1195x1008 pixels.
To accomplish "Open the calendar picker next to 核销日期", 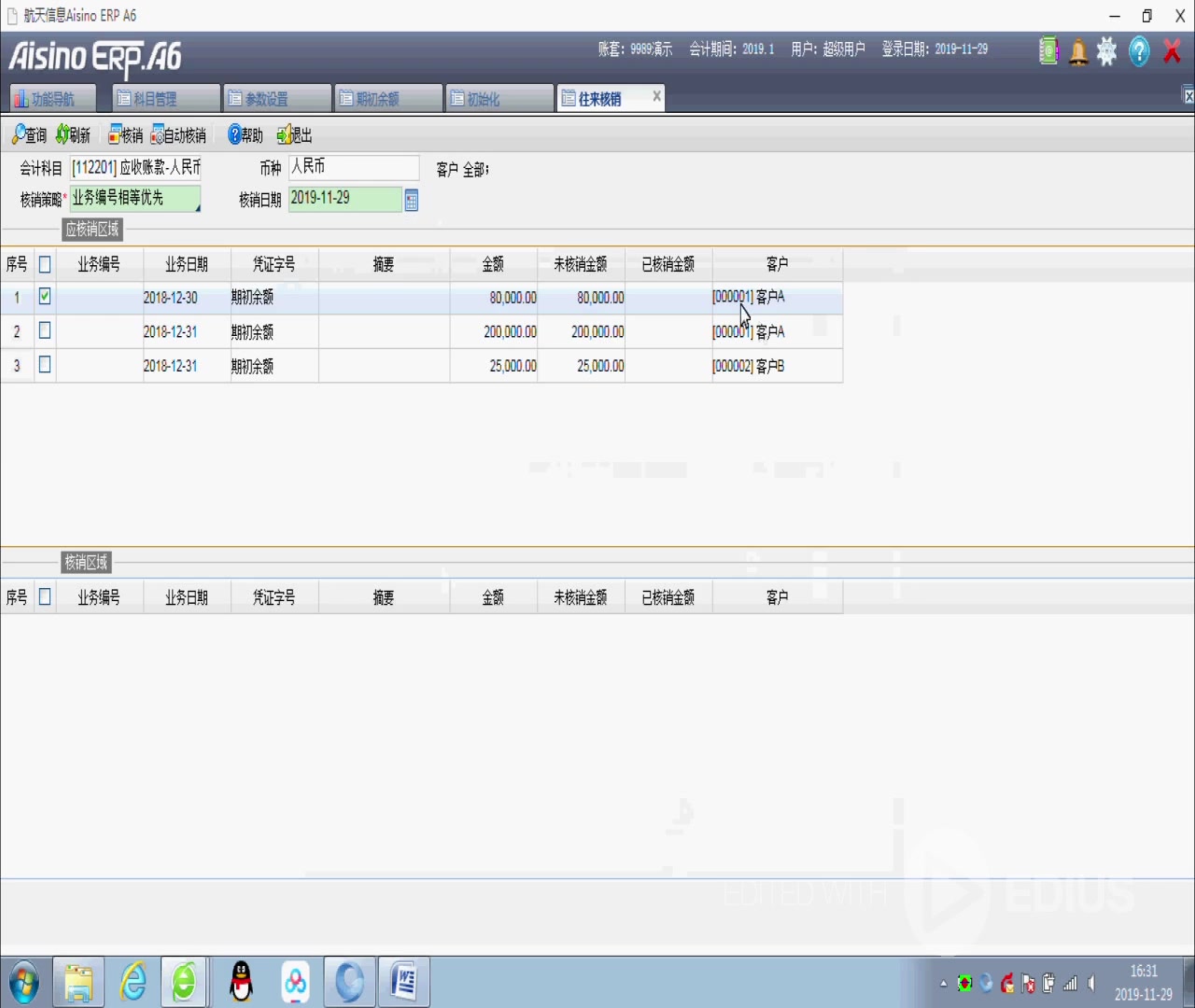I will point(412,200).
